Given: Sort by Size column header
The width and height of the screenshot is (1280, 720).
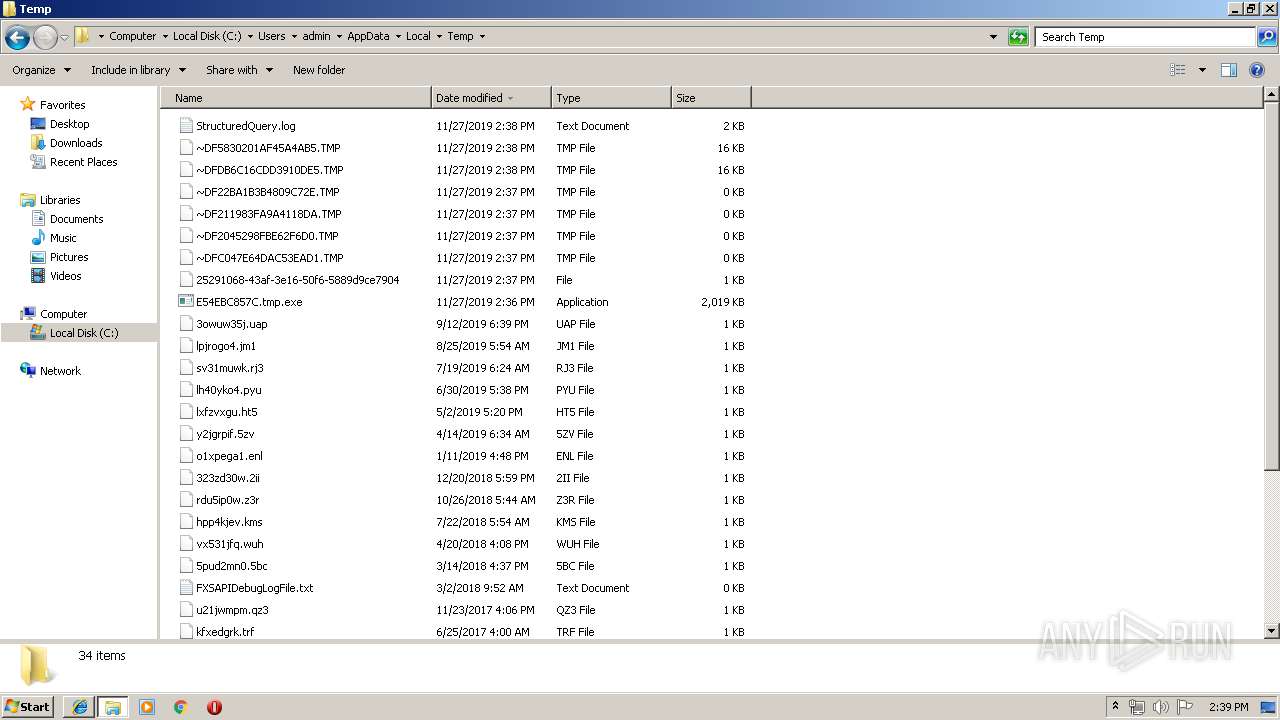Looking at the screenshot, I should pyautogui.click(x=711, y=98).
